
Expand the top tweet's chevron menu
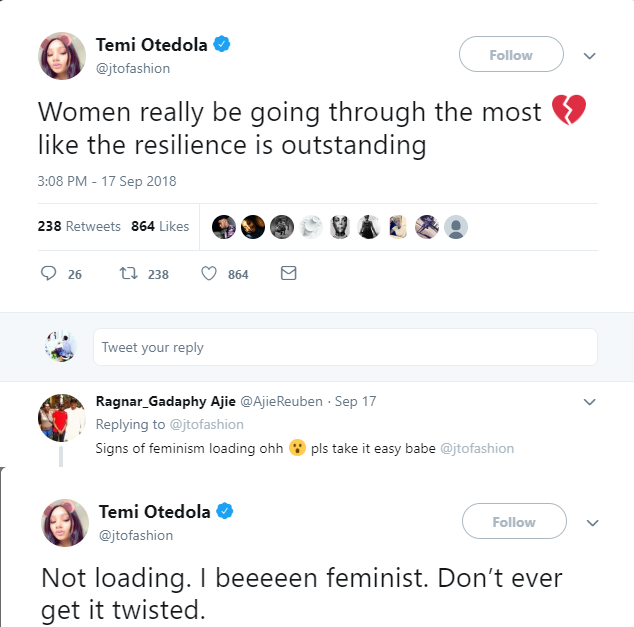589,56
